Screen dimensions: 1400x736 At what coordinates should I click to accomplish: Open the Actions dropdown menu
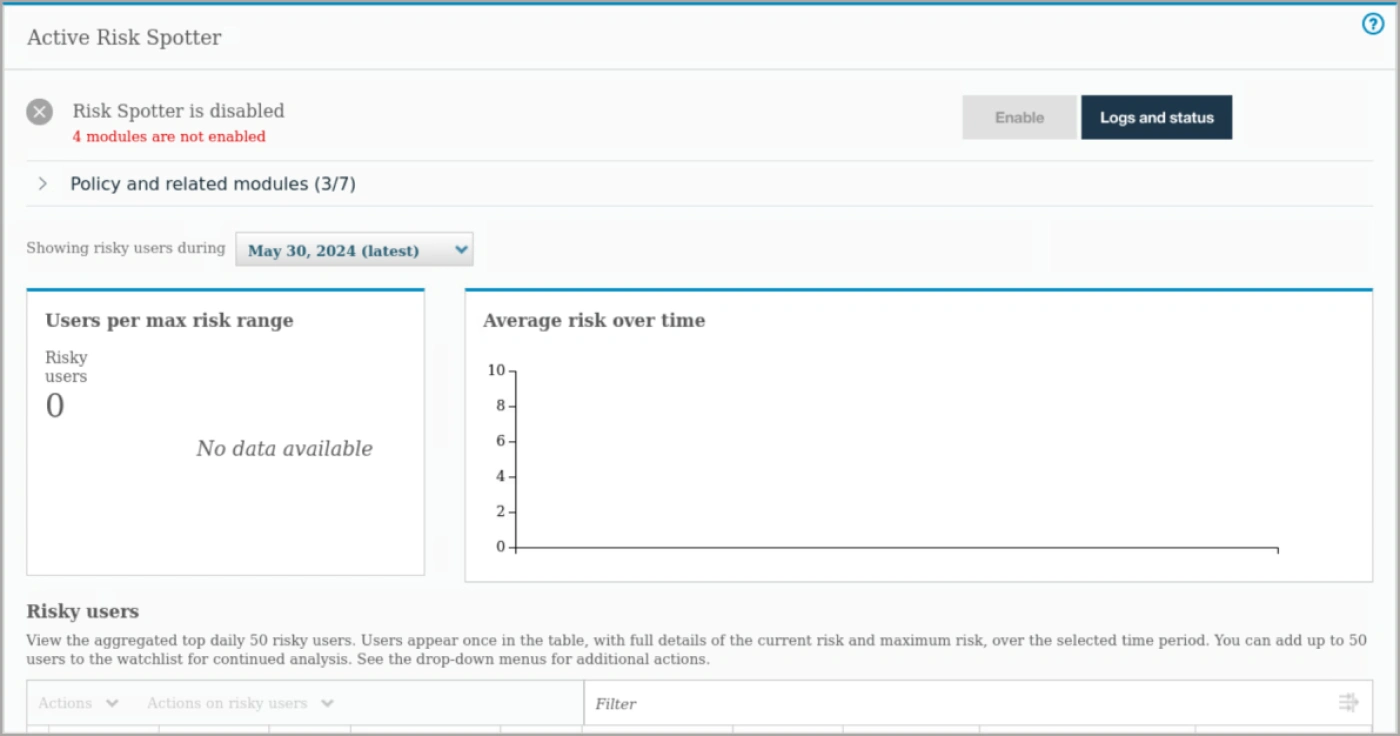coord(79,703)
